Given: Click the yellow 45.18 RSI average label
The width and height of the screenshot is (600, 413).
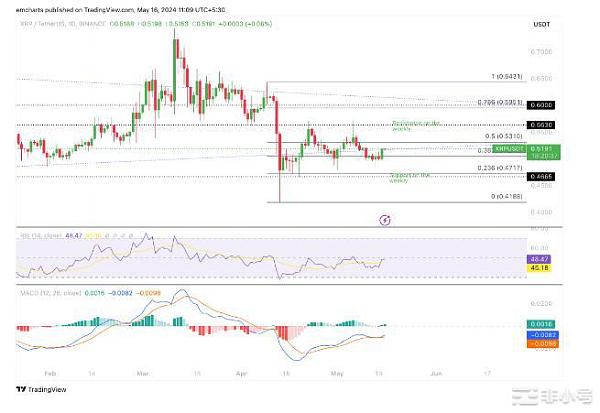Looking at the screenshot, I should point(539,268).
